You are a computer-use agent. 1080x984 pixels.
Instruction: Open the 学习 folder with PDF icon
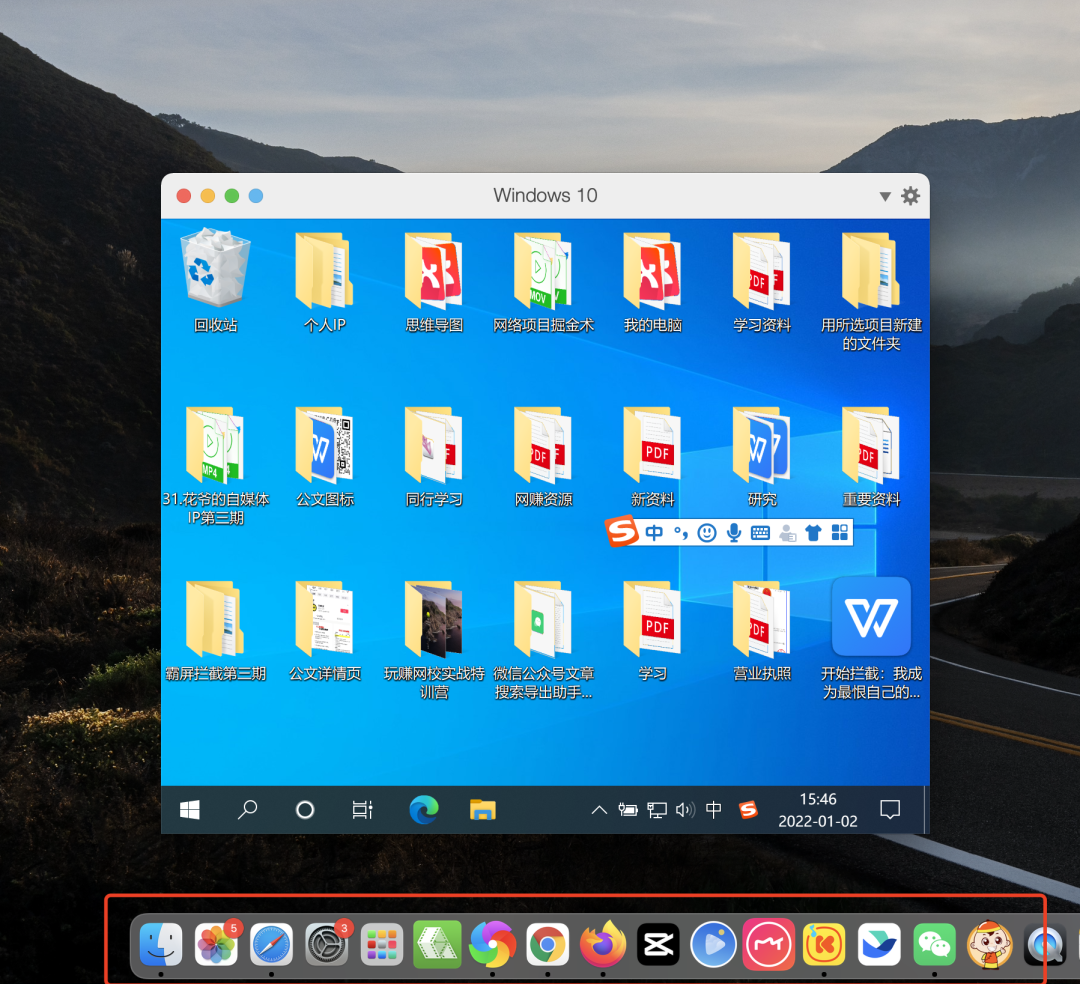652,630
